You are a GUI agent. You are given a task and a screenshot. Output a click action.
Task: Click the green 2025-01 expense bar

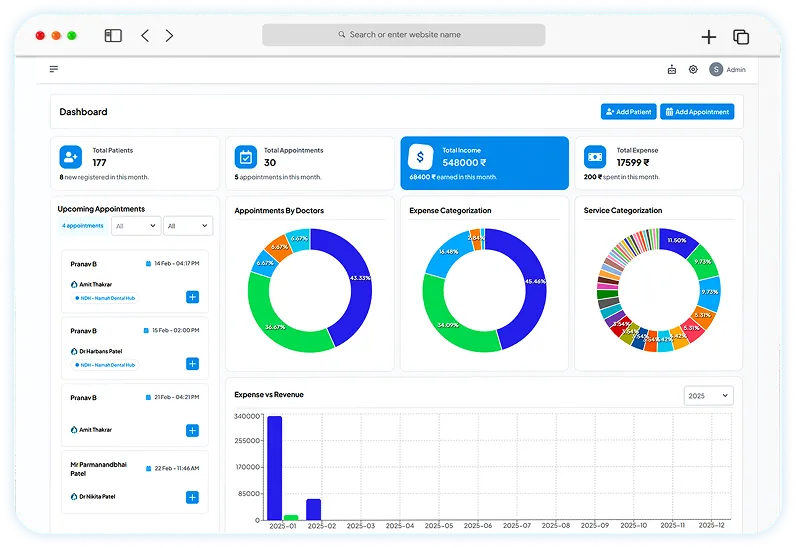pos(291,518)
